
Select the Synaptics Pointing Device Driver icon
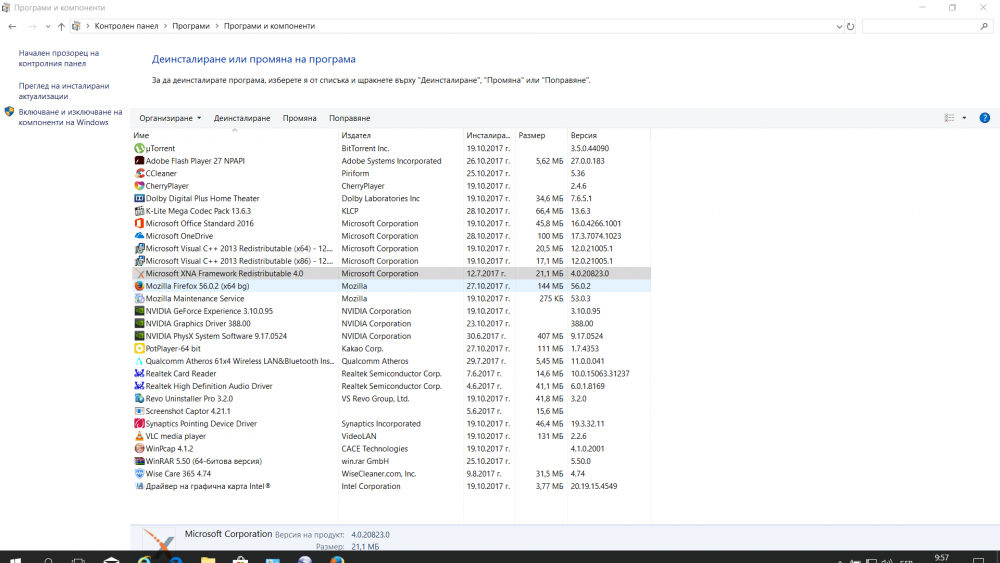point(139,423)
